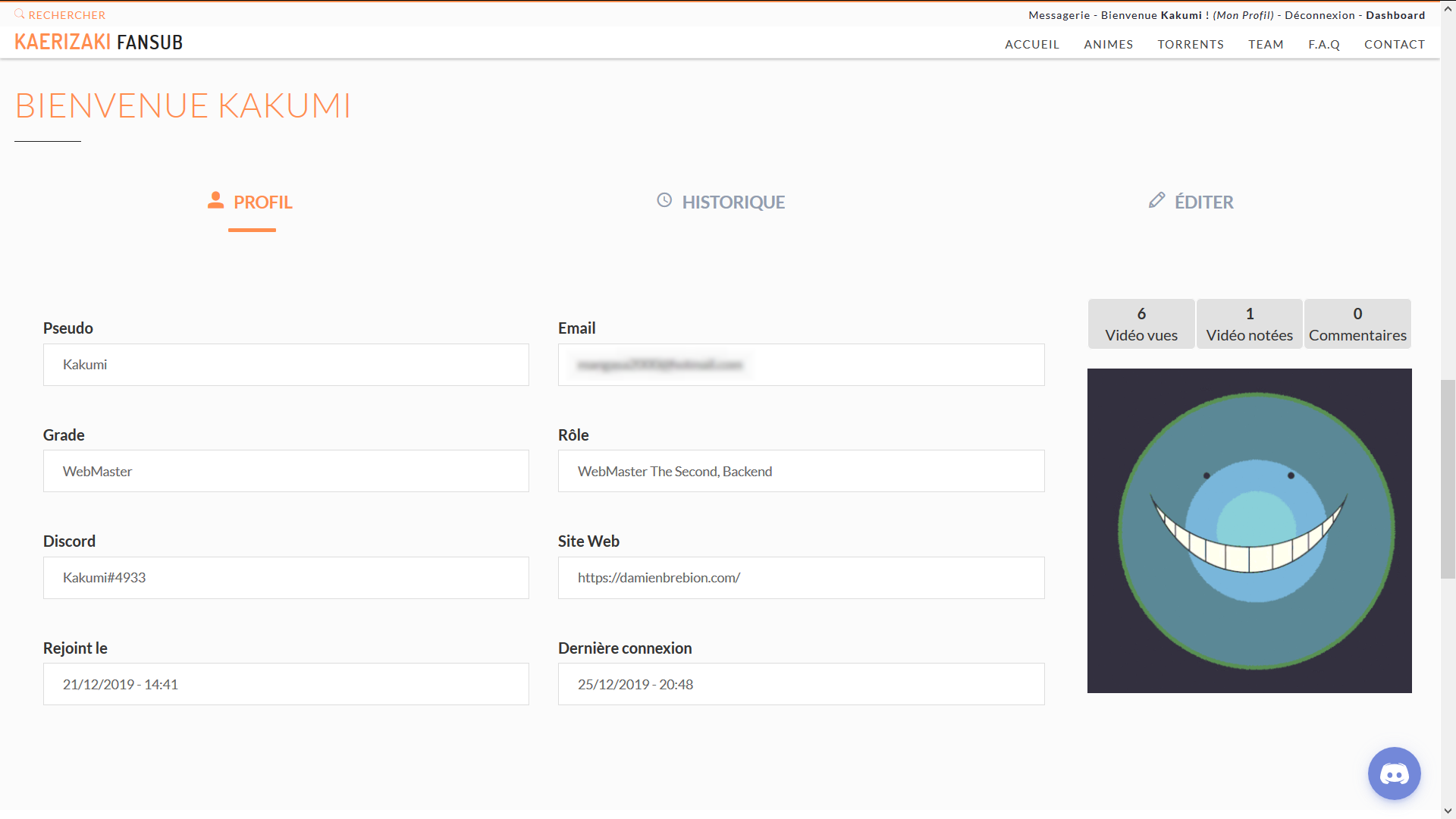
Task: Click the Kaerizaki Fansub logo
Action: (99, 42)
